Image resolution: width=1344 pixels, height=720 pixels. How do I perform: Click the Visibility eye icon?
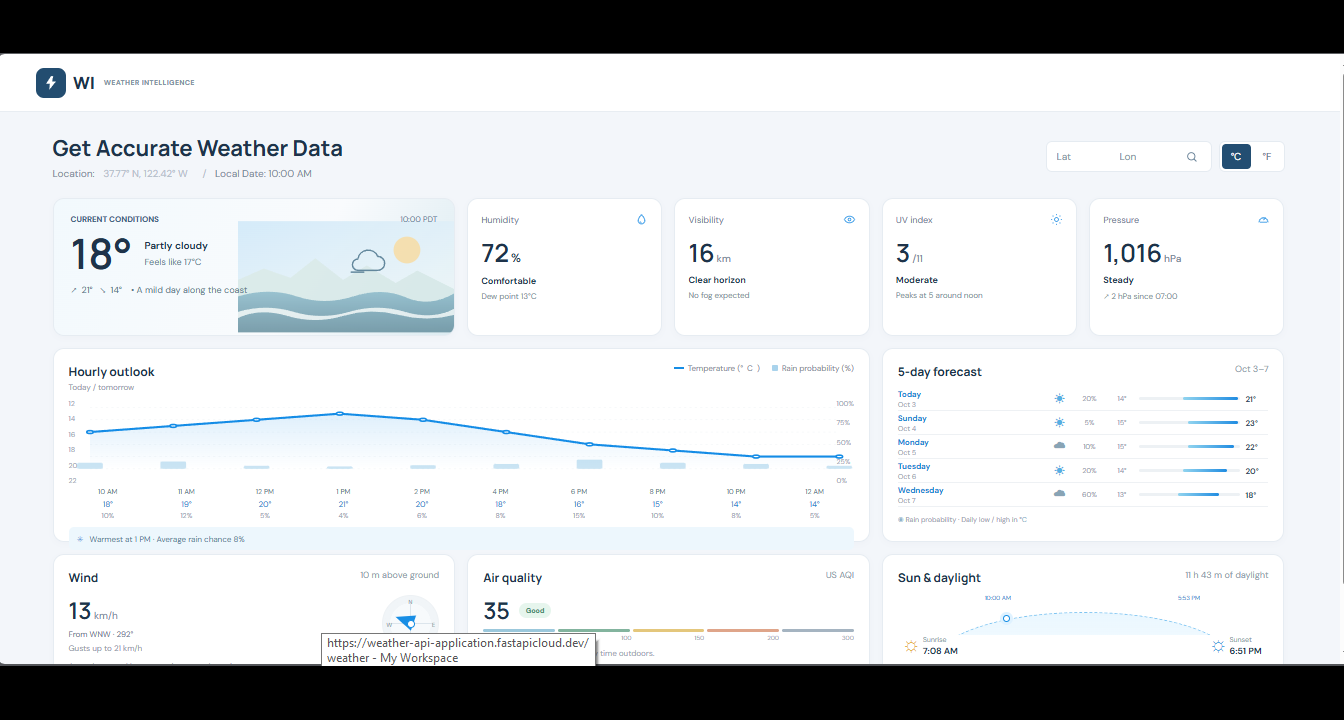click(849, 220)
